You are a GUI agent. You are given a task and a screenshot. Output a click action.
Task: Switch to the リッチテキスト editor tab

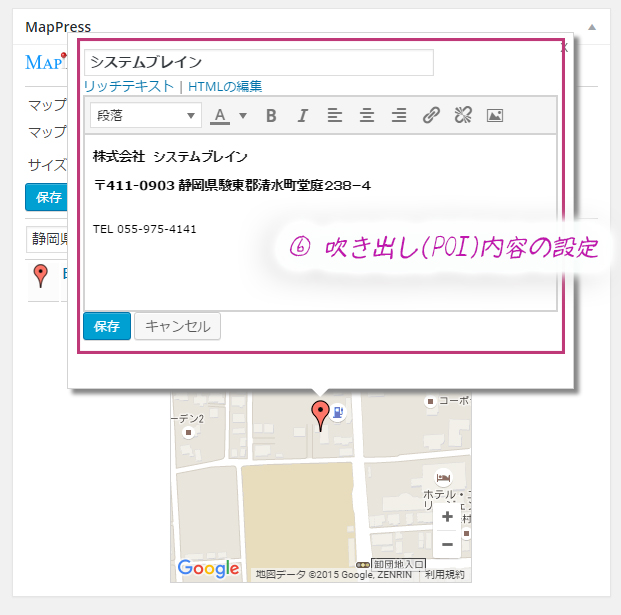129,87
